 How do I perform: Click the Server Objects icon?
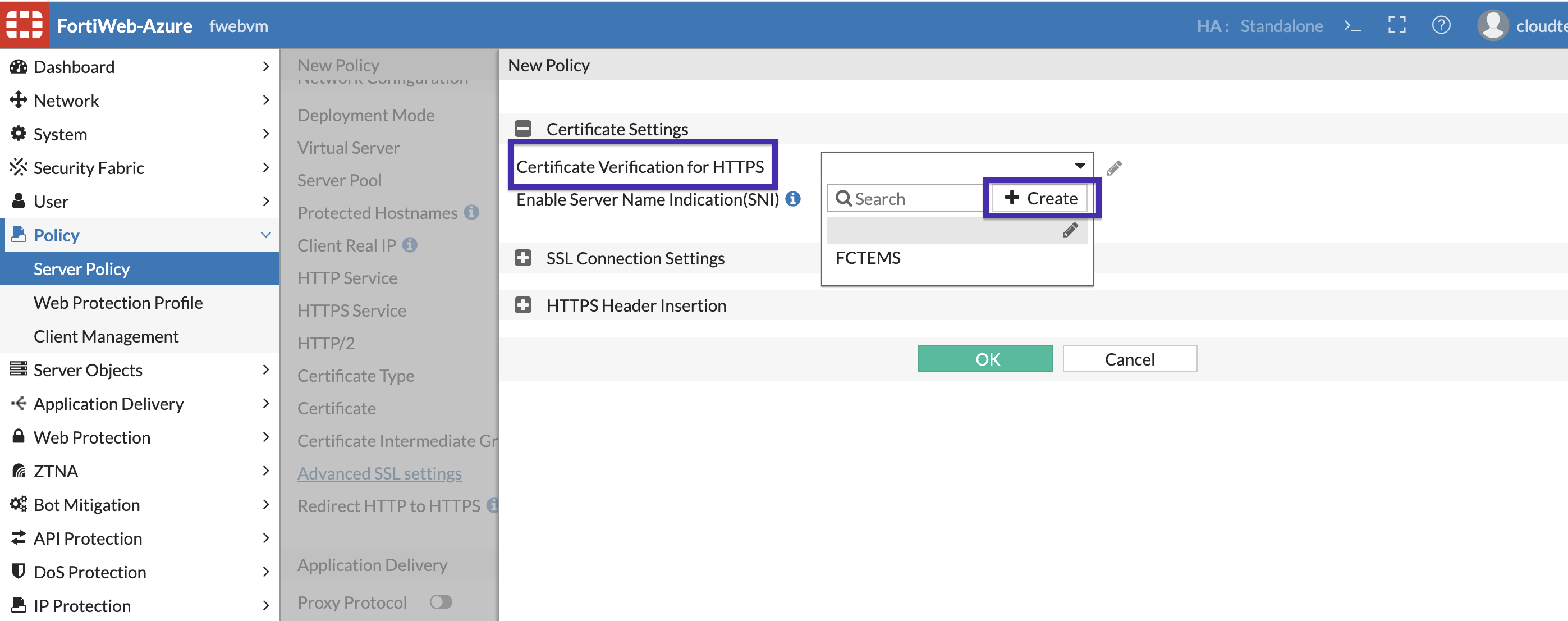click(x=19, y=369)
